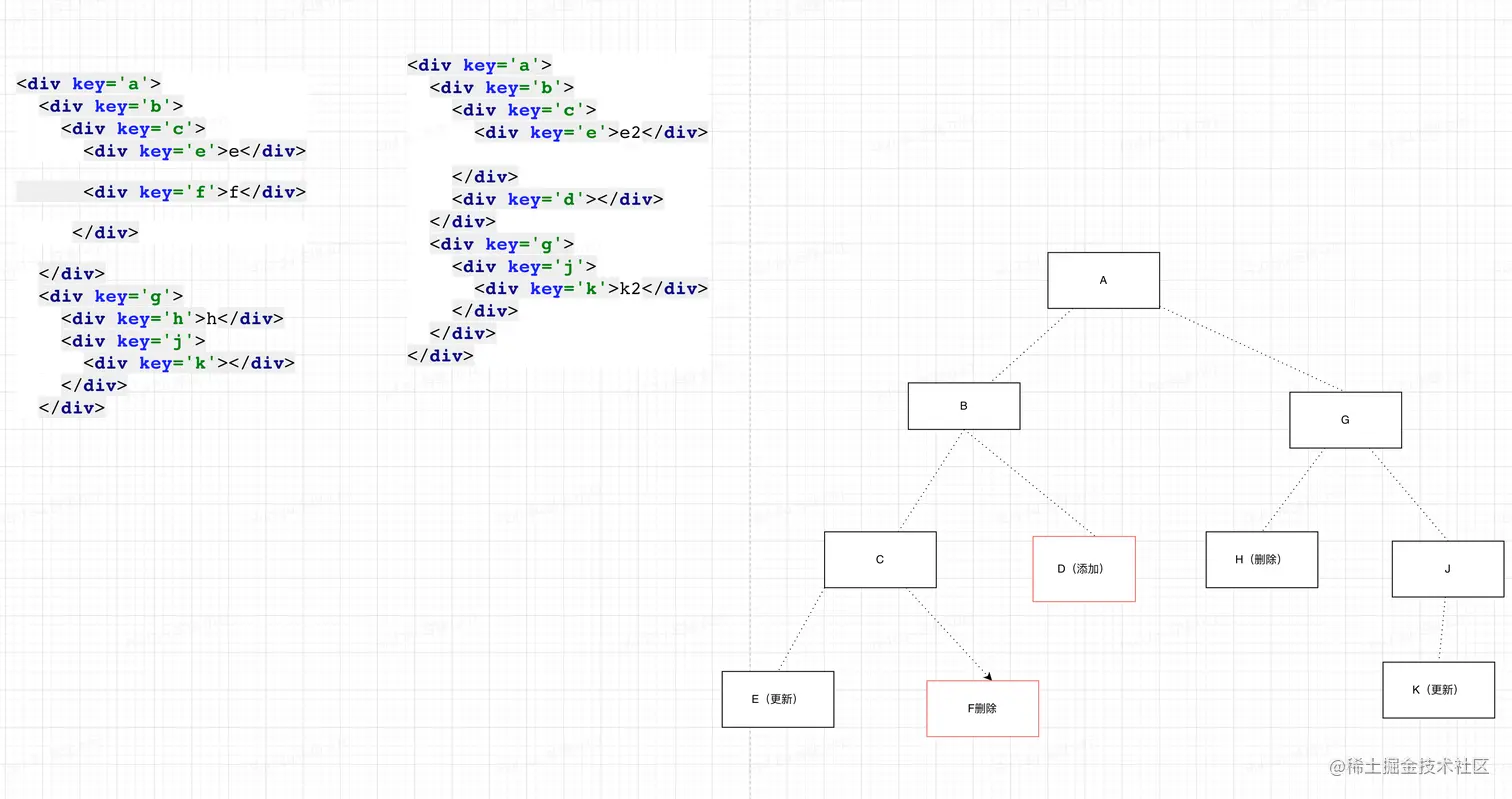The height and width of the screenshot is (799, 1512).
Task: Select the red D（添加） node
Action: 1084,569
